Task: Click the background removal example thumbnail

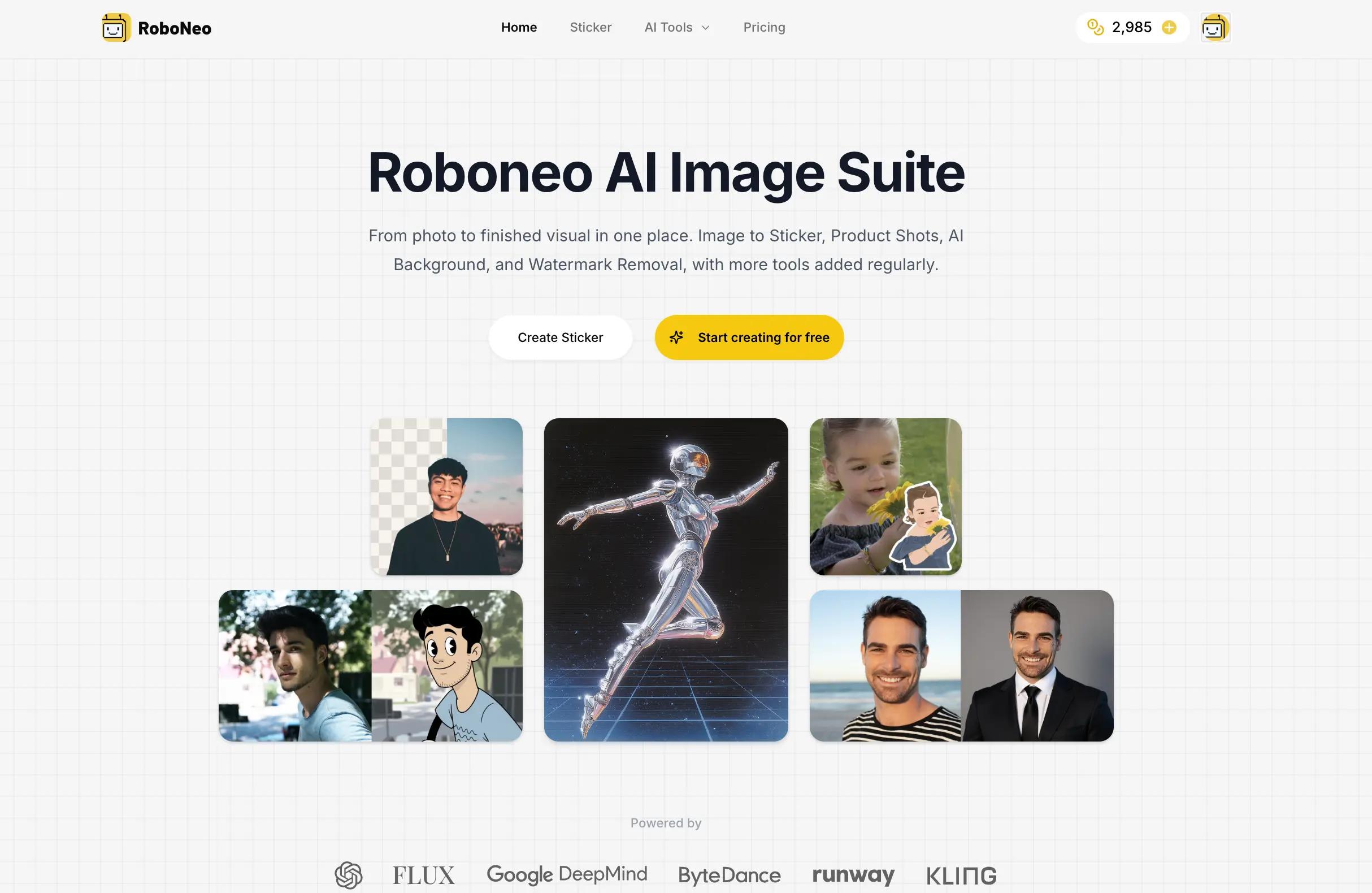Action: pos(446,496)
